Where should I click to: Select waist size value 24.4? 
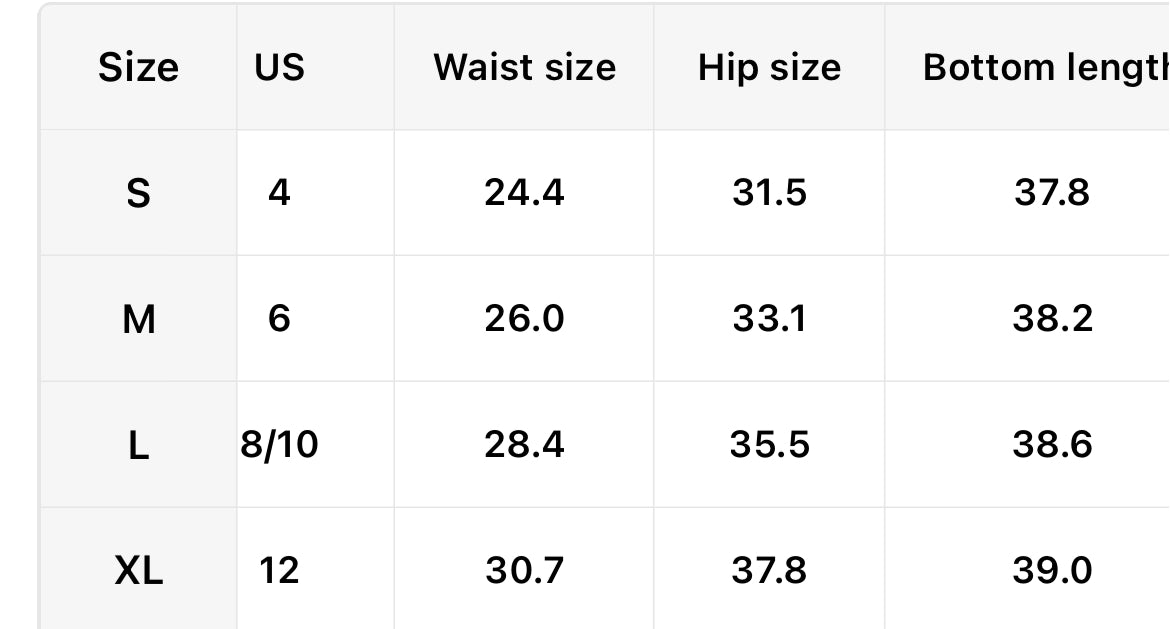(x=524, y=192)
